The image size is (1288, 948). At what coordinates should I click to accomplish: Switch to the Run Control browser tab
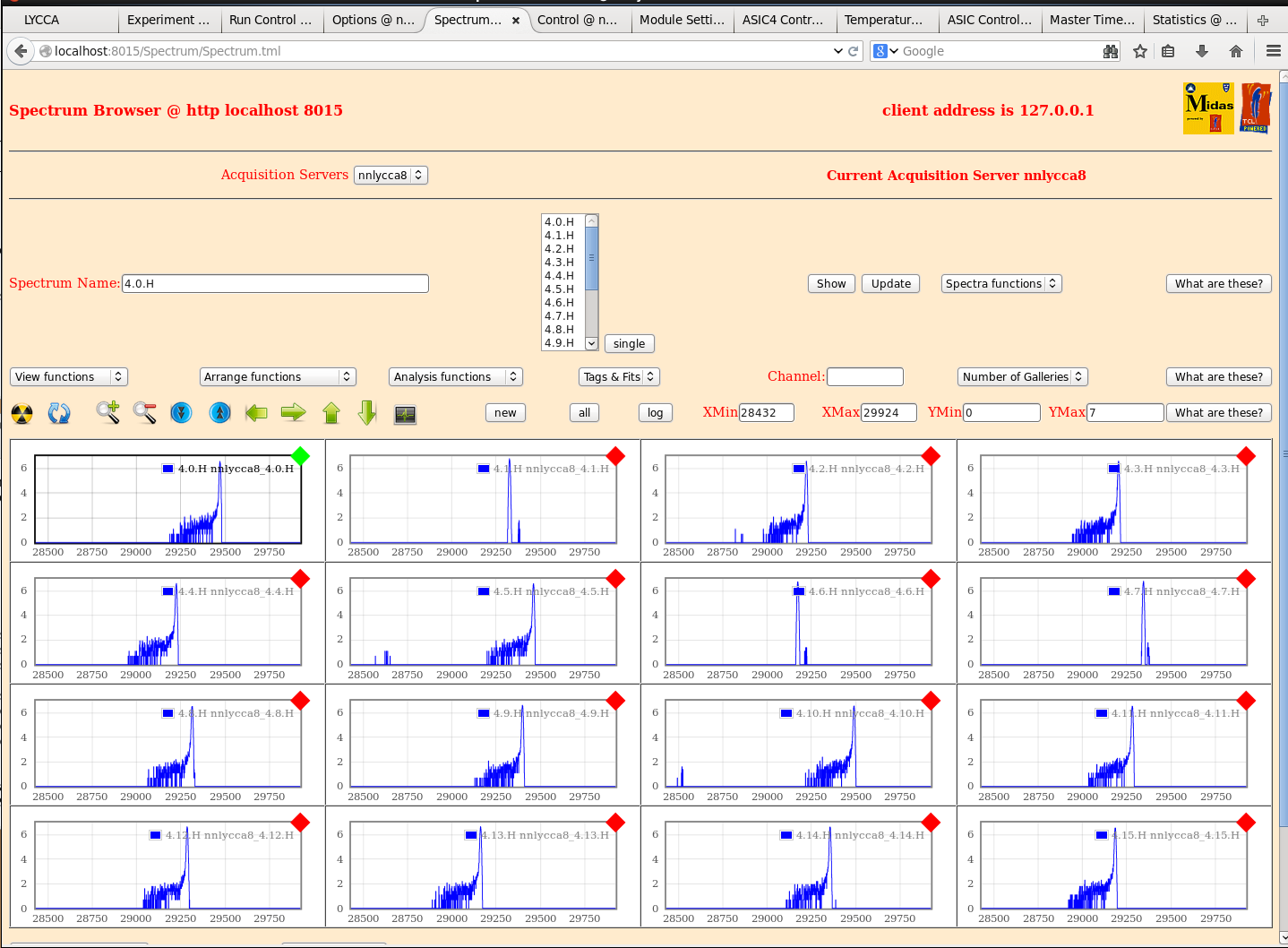pyautogui.click(x=270, y=20)
